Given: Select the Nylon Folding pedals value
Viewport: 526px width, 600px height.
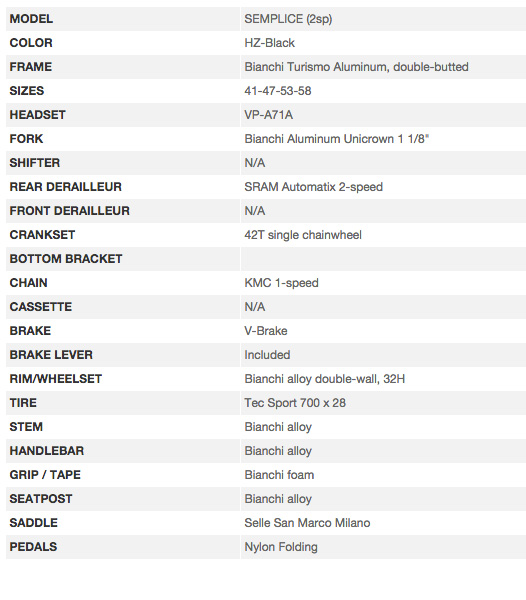Looking at the screenshot, I should click(281, 547).
